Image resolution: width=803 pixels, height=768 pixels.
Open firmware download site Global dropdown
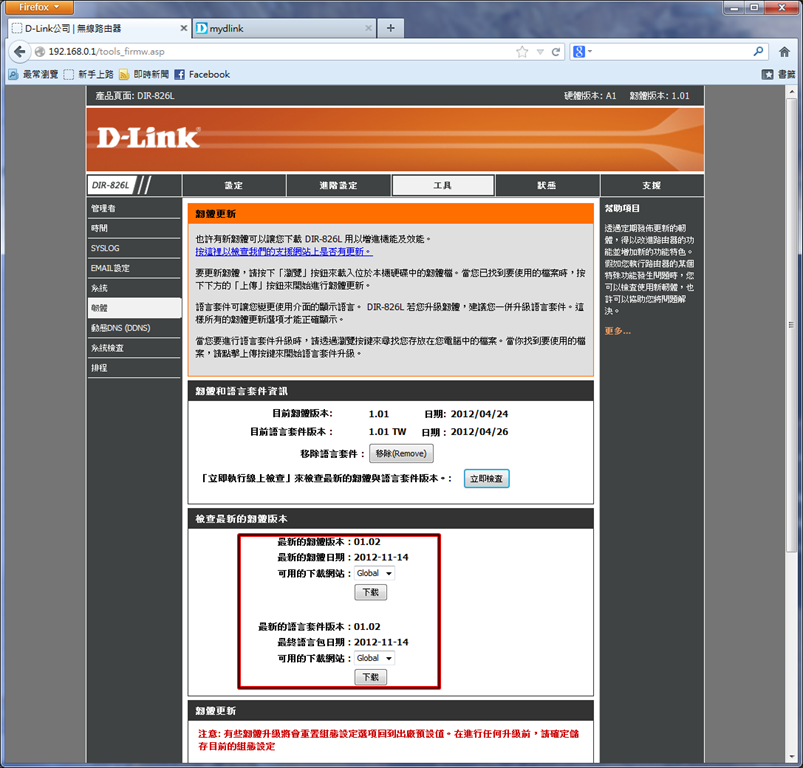click(x=374, y=573)
